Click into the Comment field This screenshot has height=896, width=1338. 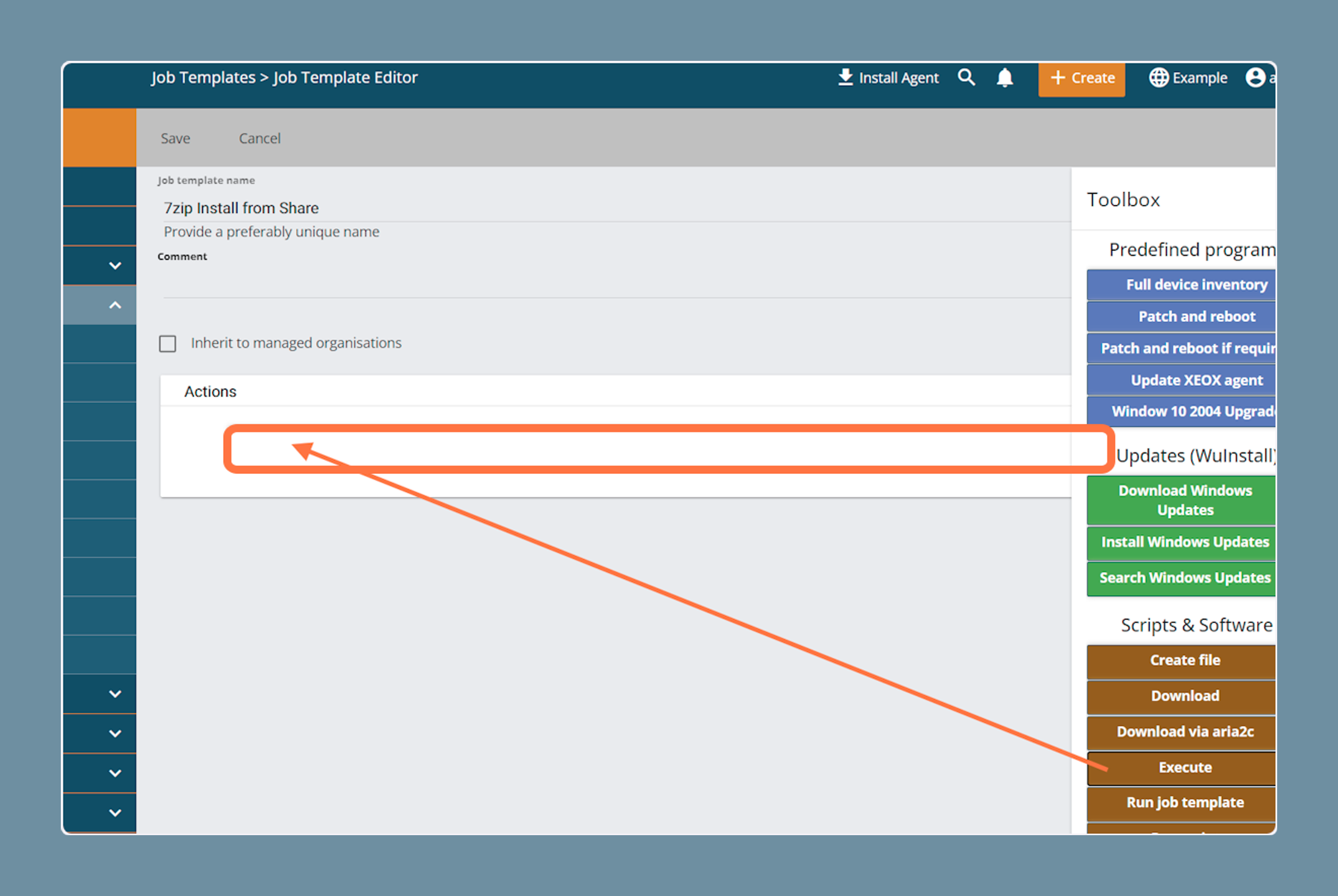click(615, 282)
